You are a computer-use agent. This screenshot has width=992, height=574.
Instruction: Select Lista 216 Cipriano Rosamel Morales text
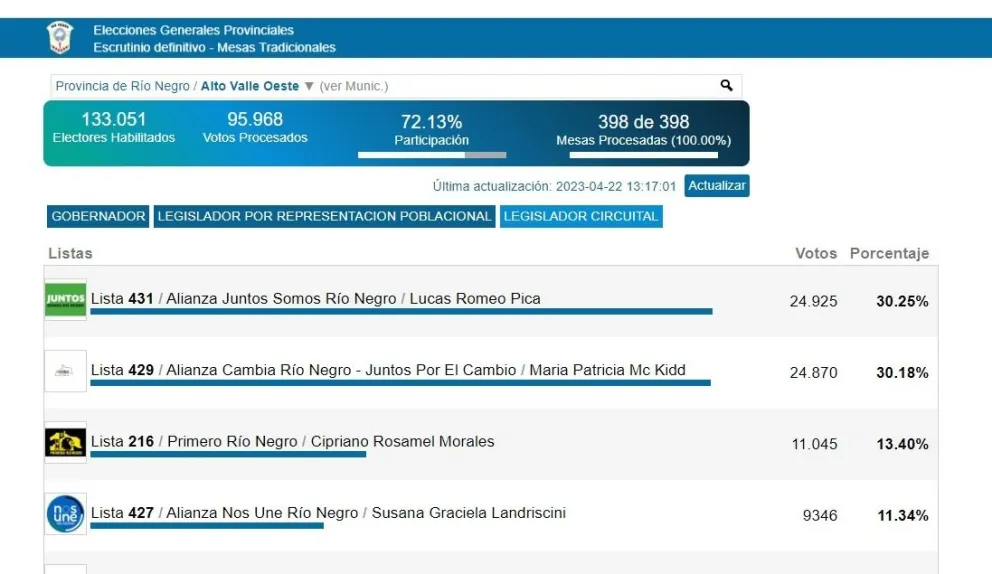[x=292, y=442]
